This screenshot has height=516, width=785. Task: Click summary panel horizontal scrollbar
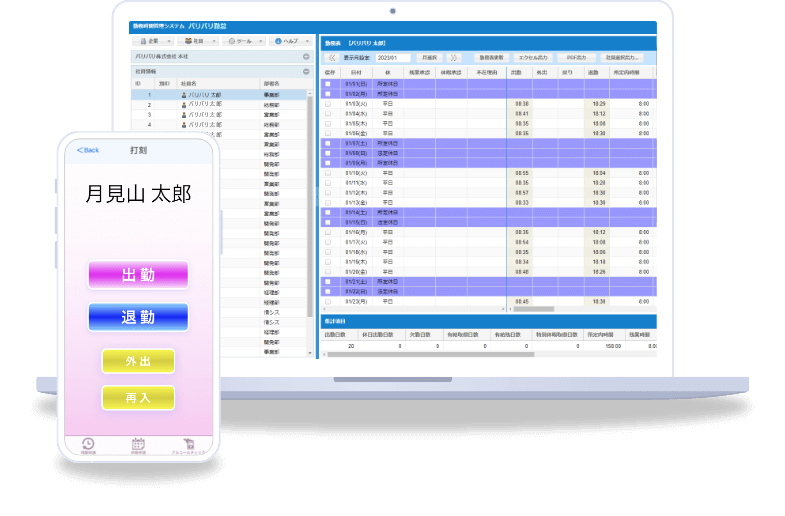(x=431, y=354)
